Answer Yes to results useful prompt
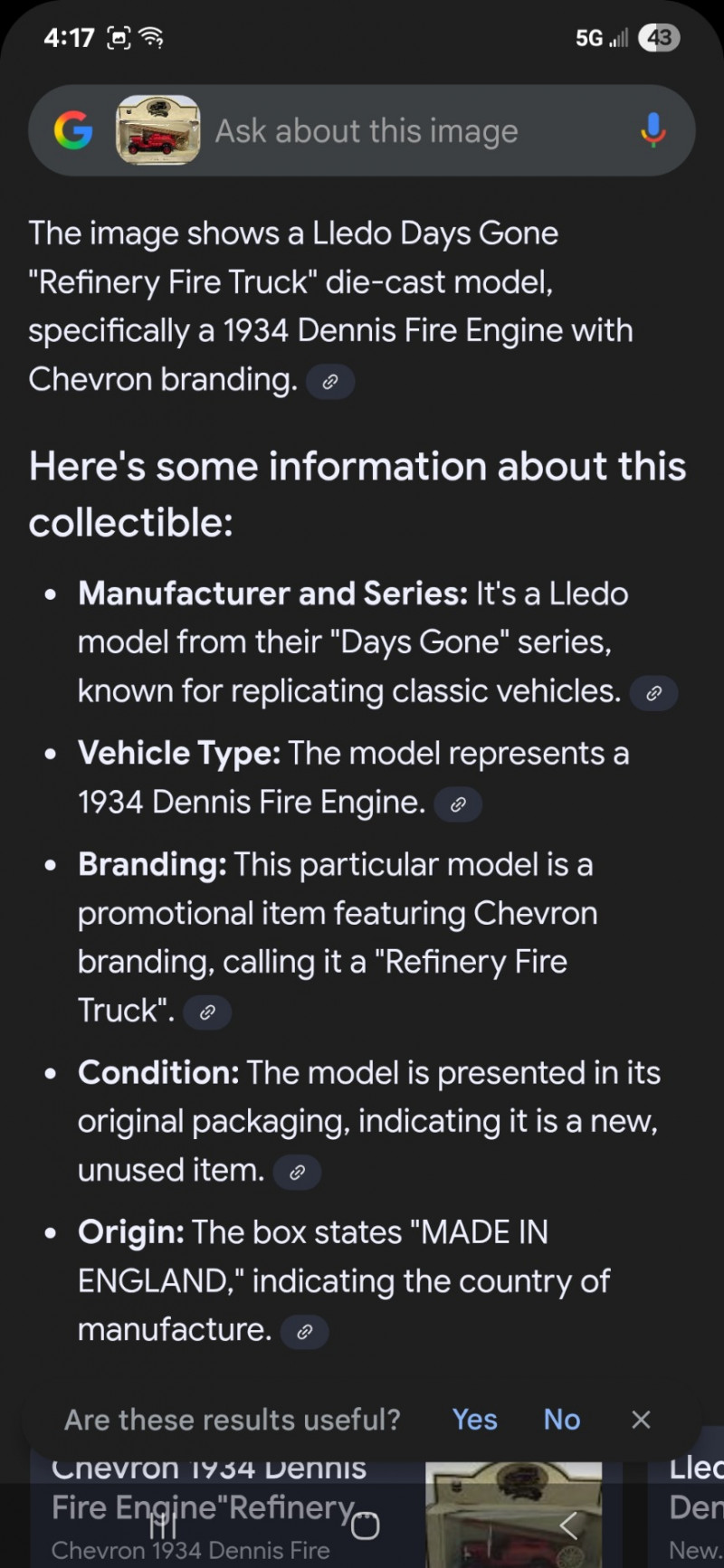The width and height of the screenshot is (724, 1568). 474,1420
